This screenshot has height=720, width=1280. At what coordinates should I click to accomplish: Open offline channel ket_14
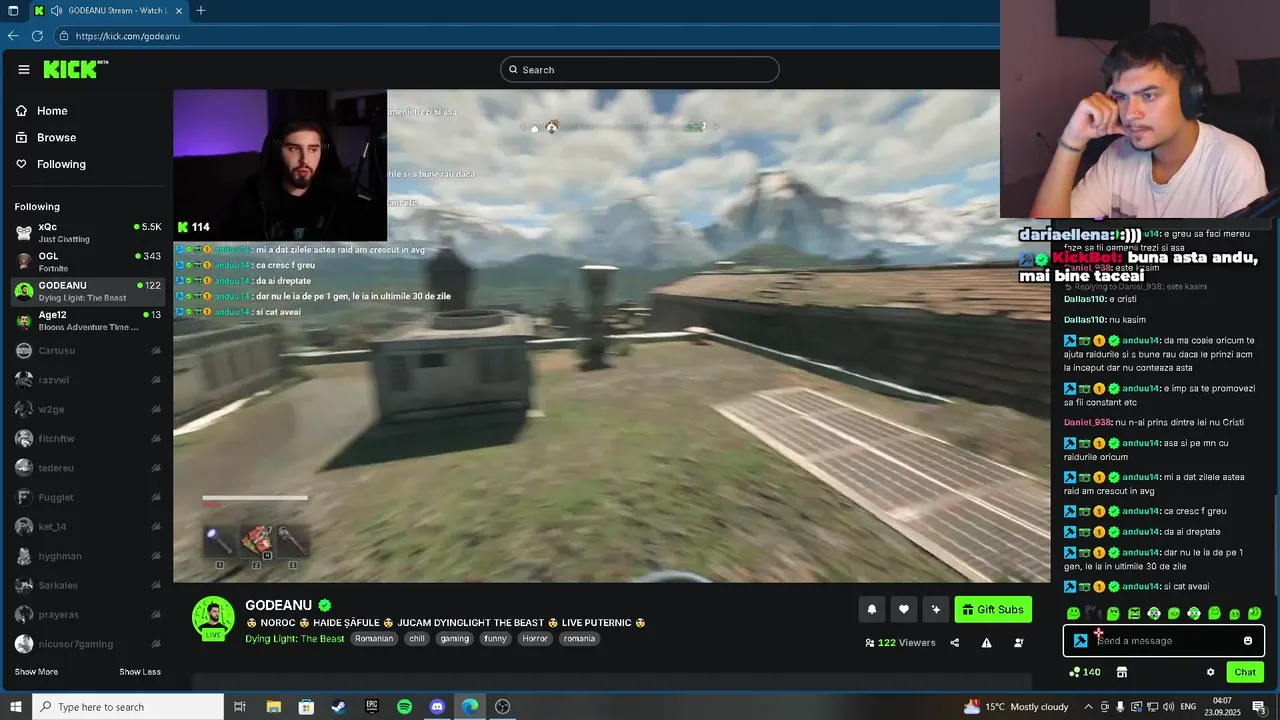tap(88, 527)
